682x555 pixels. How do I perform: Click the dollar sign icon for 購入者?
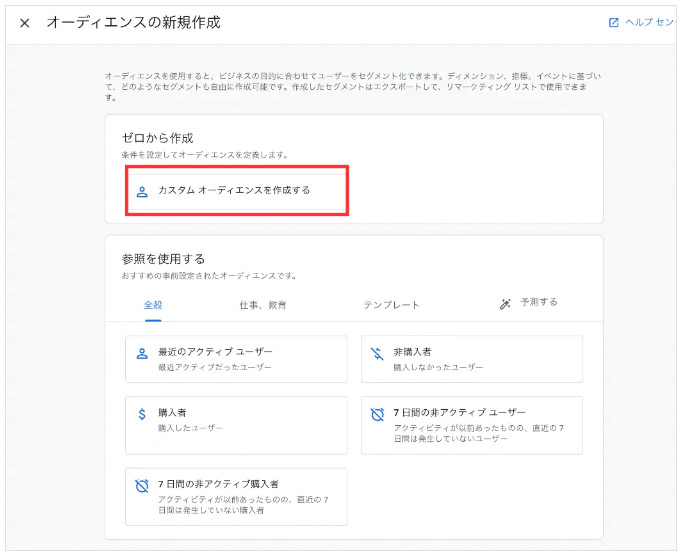142,414
